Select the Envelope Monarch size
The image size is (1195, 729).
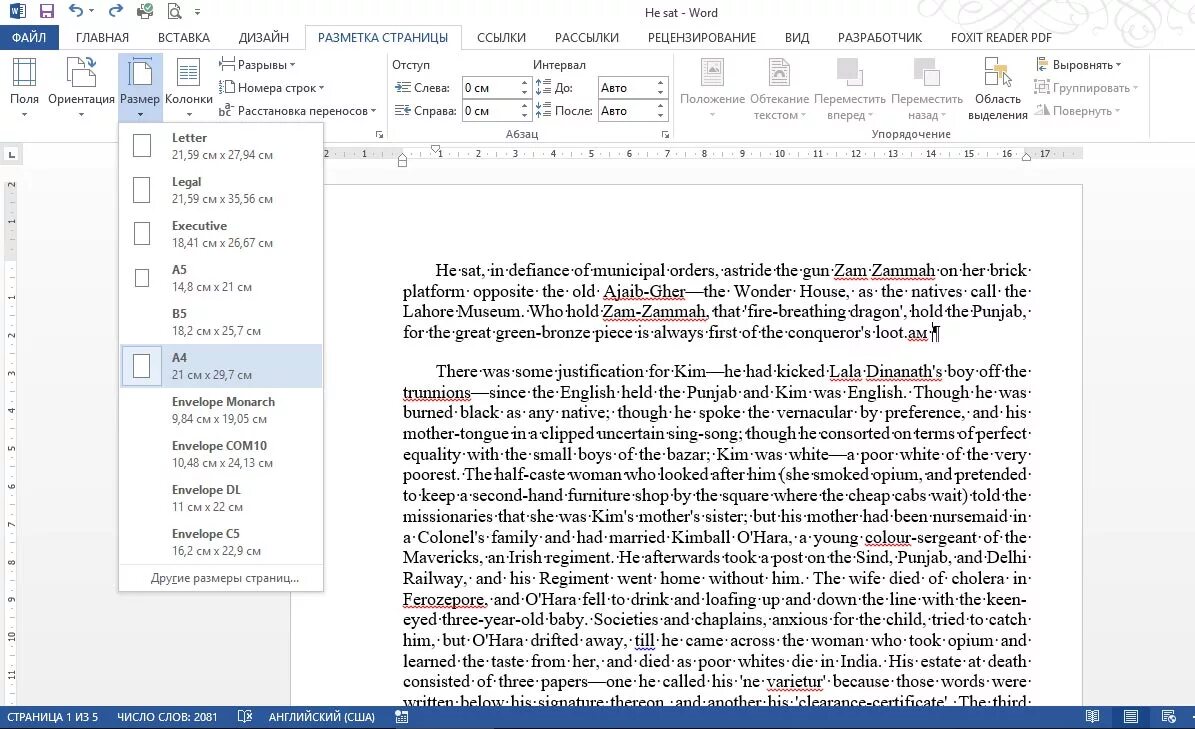coord(221,410)
